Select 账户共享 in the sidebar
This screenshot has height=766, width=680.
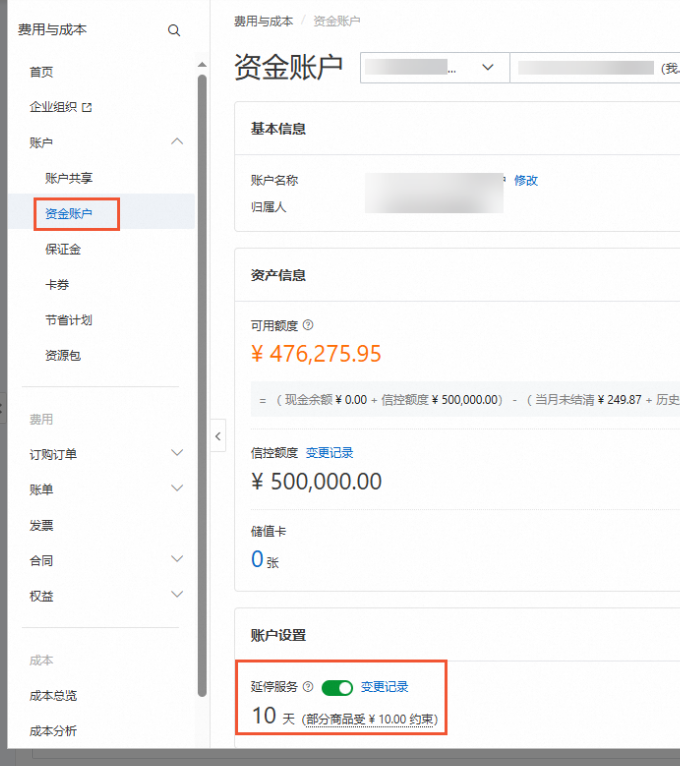point(69,178)
